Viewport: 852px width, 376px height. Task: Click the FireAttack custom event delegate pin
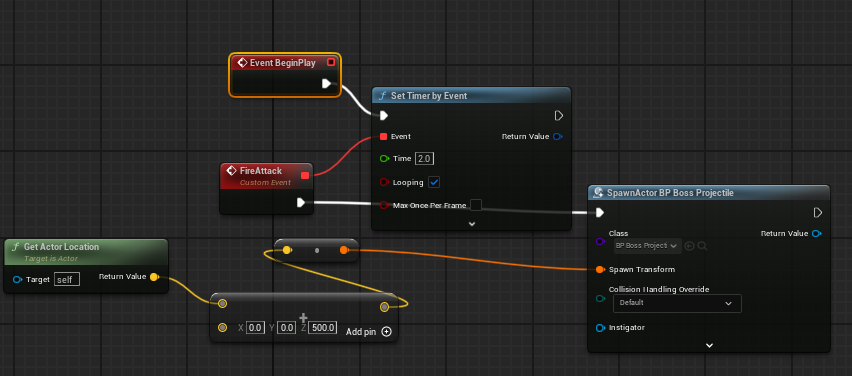(x=305, y=175)
